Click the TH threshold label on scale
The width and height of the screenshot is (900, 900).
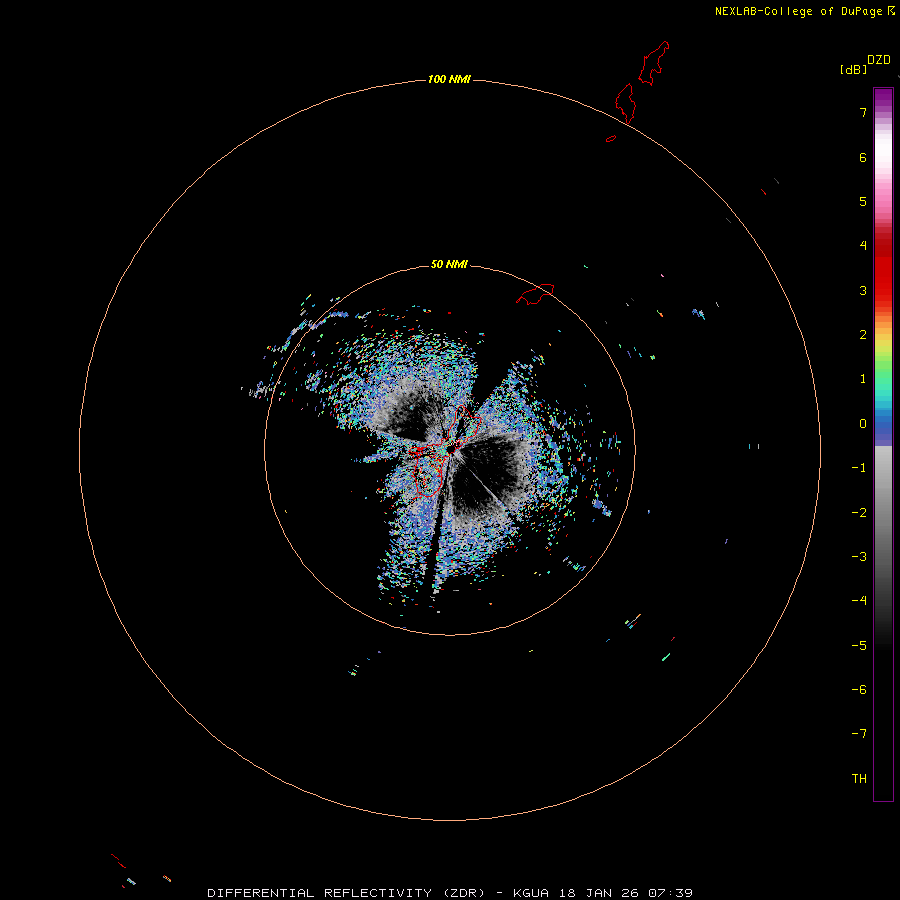[859, 779]
